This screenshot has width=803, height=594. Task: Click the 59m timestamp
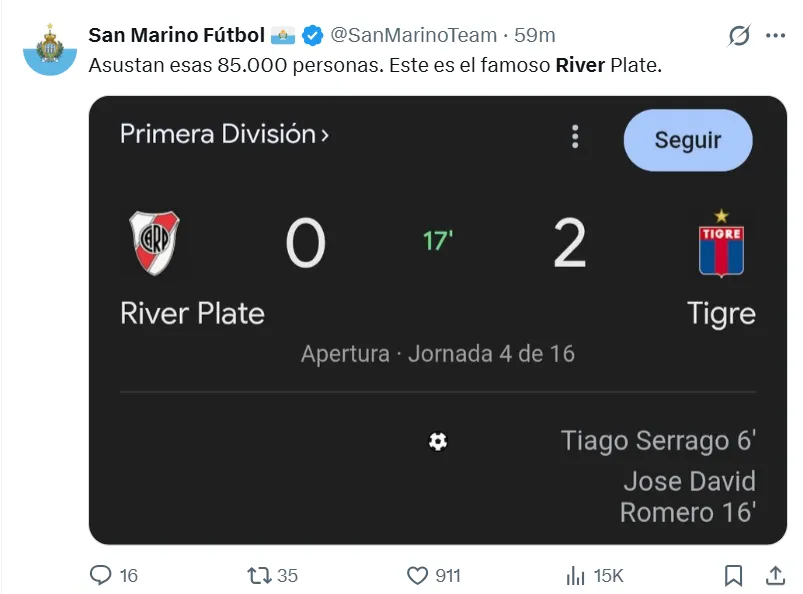click(x=535, y=35)
